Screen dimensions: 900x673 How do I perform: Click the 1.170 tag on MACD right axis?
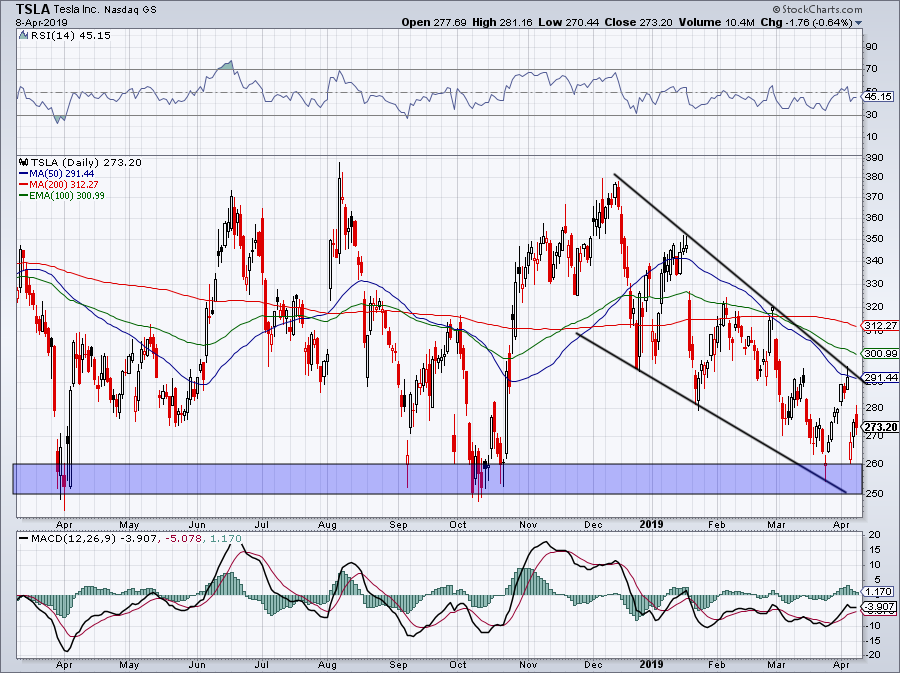click(879, 591)
